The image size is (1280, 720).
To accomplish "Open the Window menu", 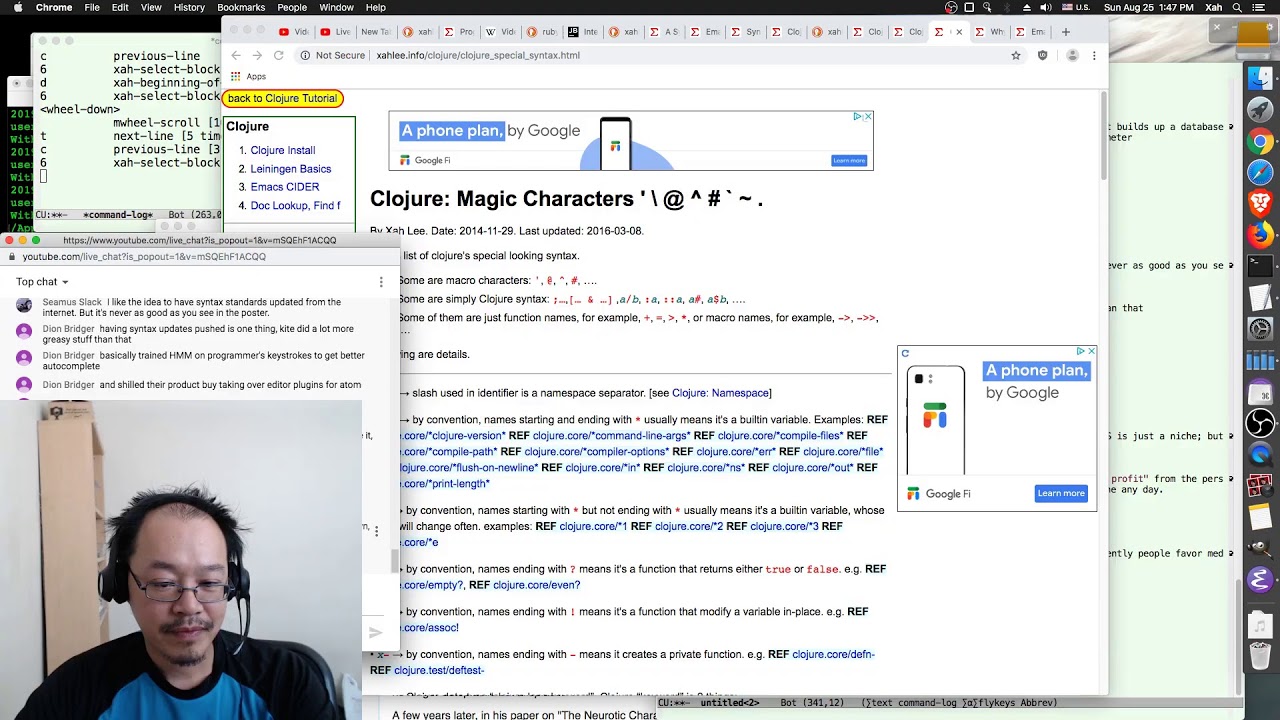I will tap(336, 7).
